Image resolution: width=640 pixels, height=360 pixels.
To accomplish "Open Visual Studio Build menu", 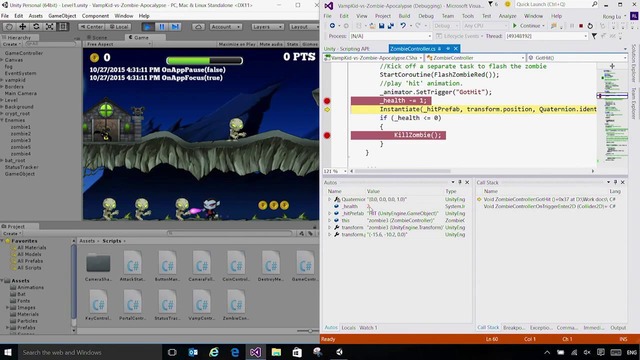I will pyautogui.click(x=404, y=16).
